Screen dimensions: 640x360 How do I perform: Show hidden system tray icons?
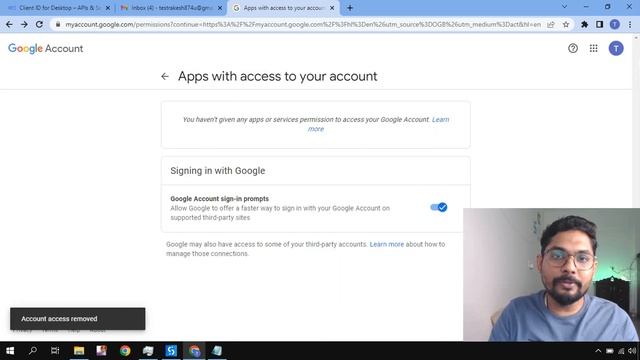tap(598, 351)
